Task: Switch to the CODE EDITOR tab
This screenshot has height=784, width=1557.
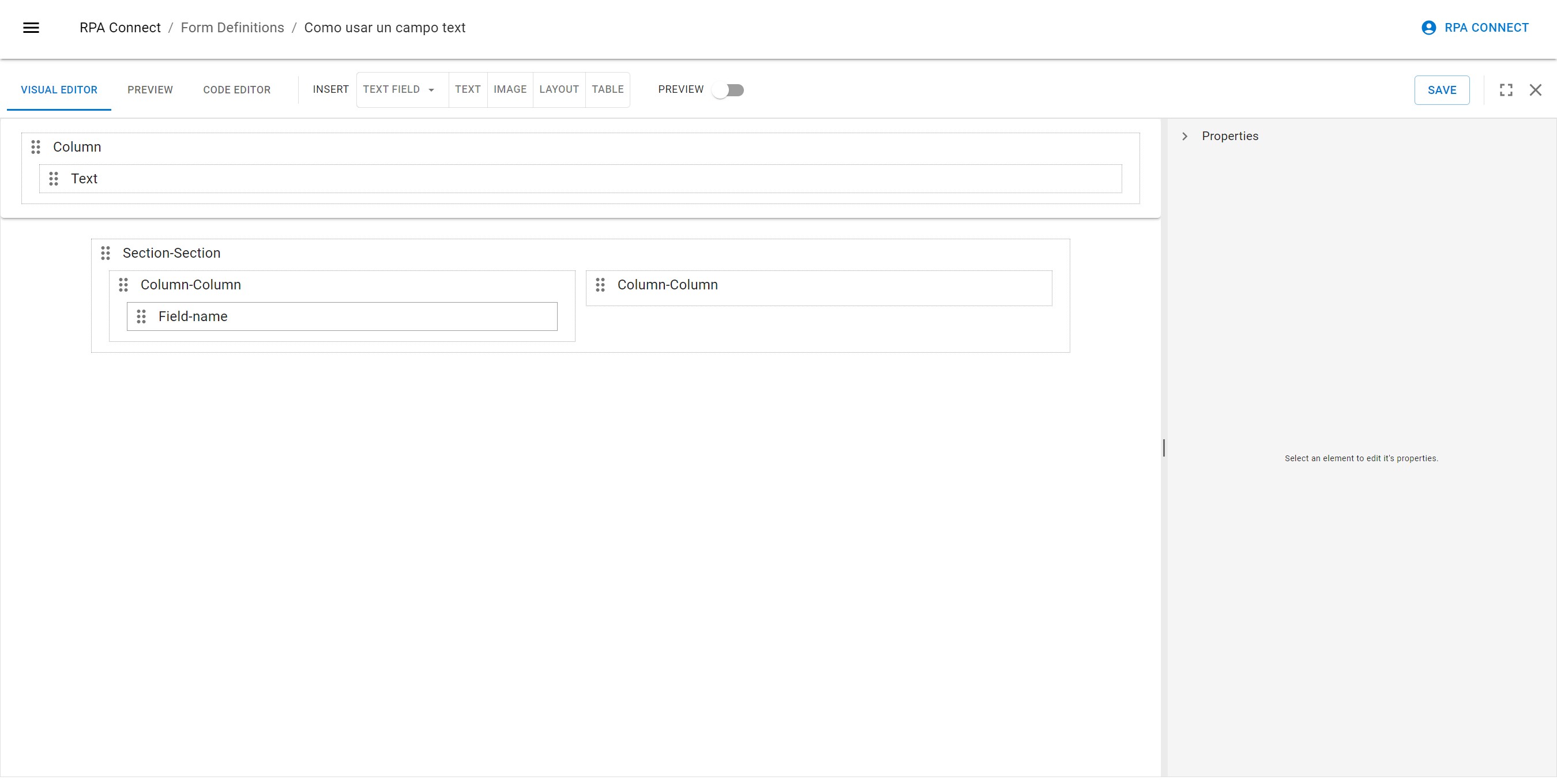Action: tap(236, 89)
